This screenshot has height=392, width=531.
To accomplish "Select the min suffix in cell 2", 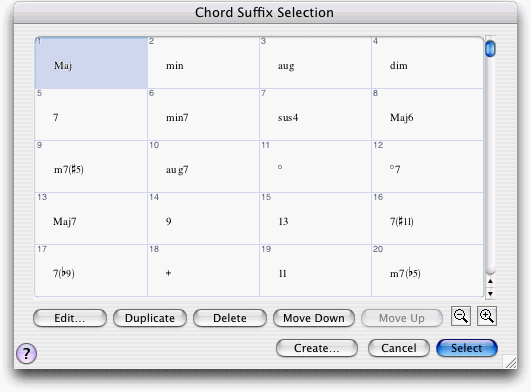I will tap(203, 63).
